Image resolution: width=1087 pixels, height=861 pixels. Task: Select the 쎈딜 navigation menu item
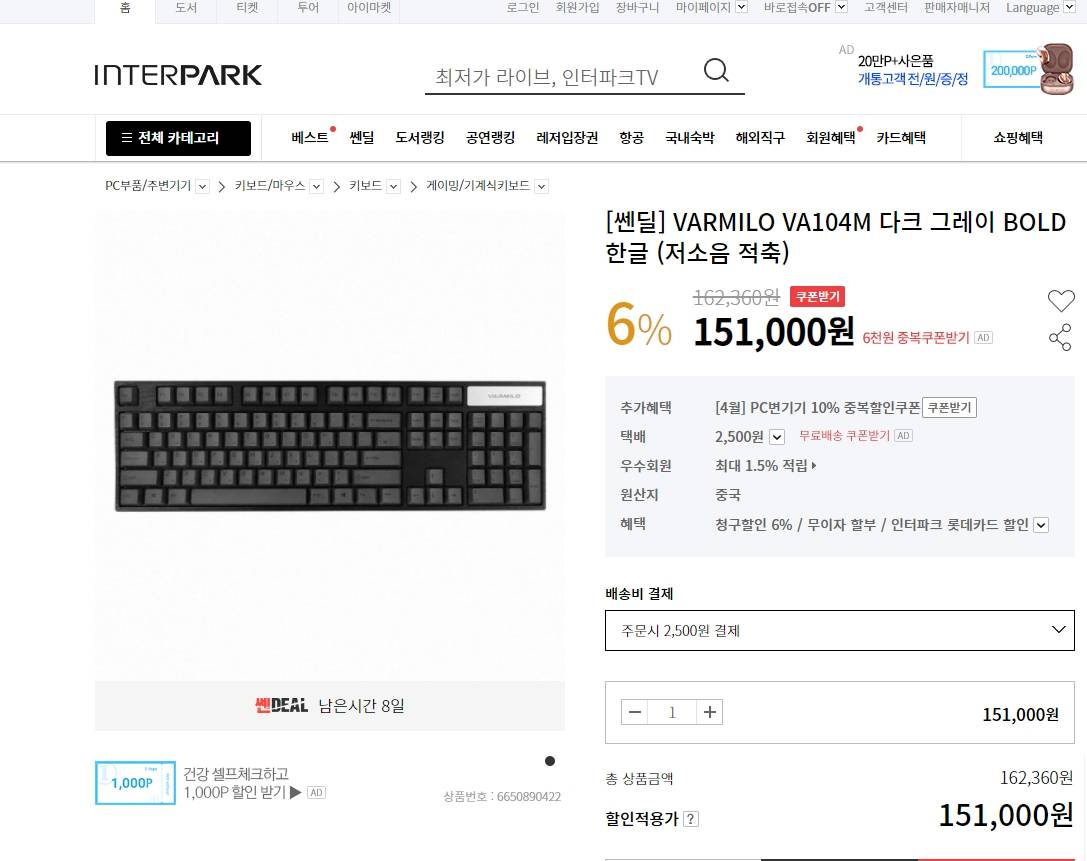[x=362, y=137]
